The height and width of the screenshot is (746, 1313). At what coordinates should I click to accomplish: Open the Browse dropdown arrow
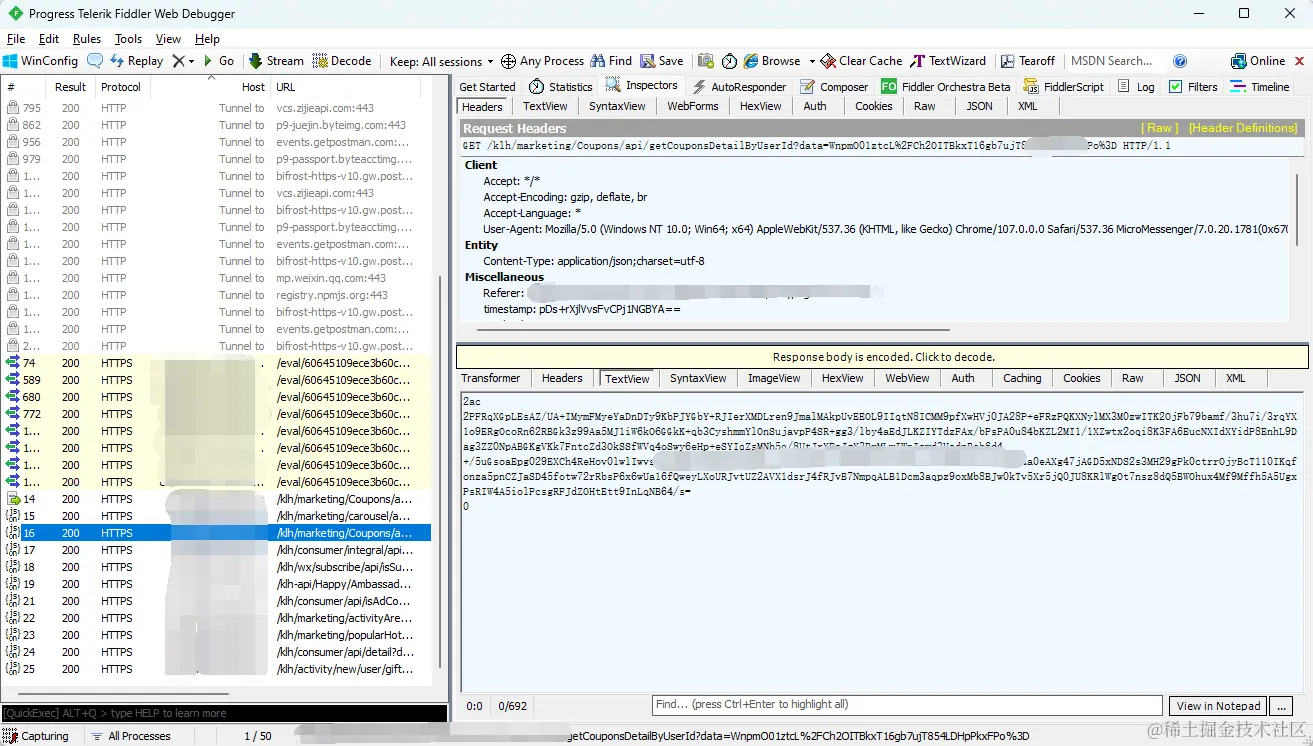point(812,61)
